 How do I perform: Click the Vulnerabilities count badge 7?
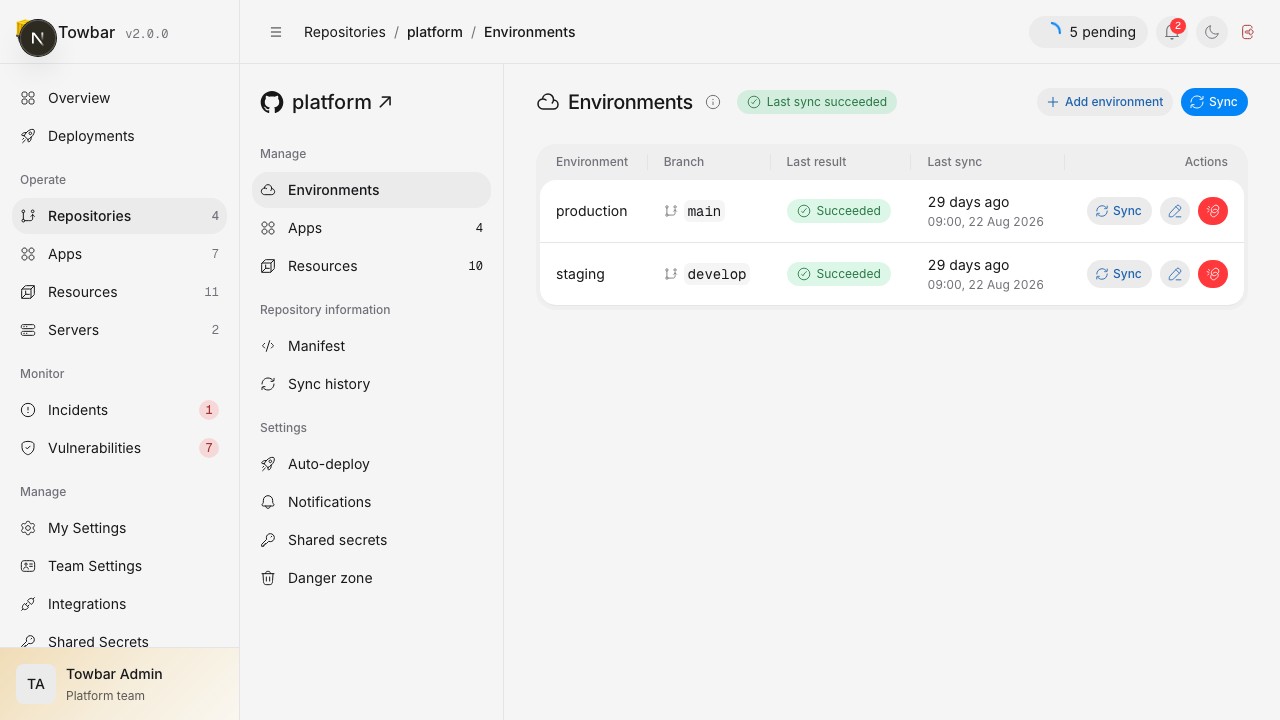209,448
